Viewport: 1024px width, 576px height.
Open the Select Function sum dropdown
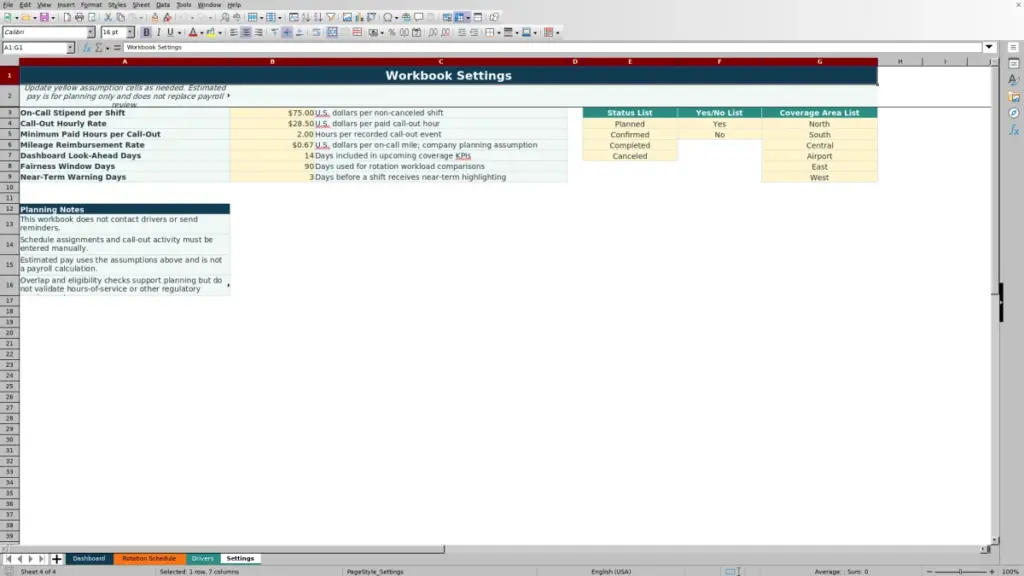pyautogui.click(x=107, y=48)
